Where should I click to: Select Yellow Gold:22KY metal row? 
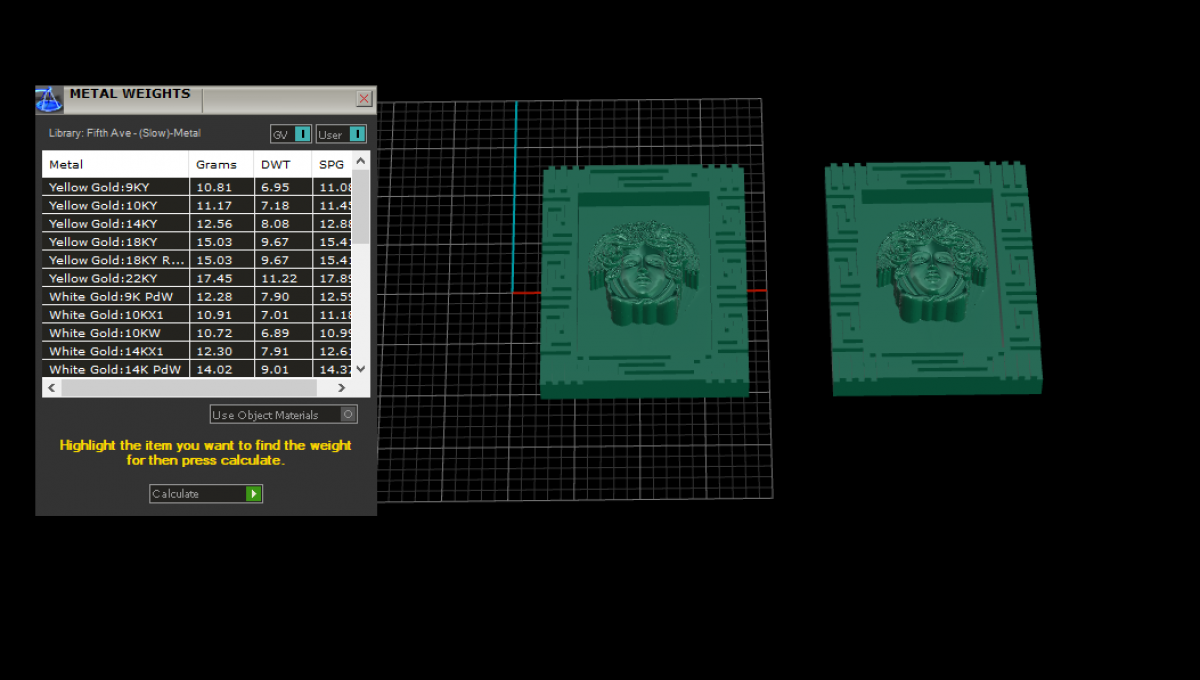coord(115,278)
